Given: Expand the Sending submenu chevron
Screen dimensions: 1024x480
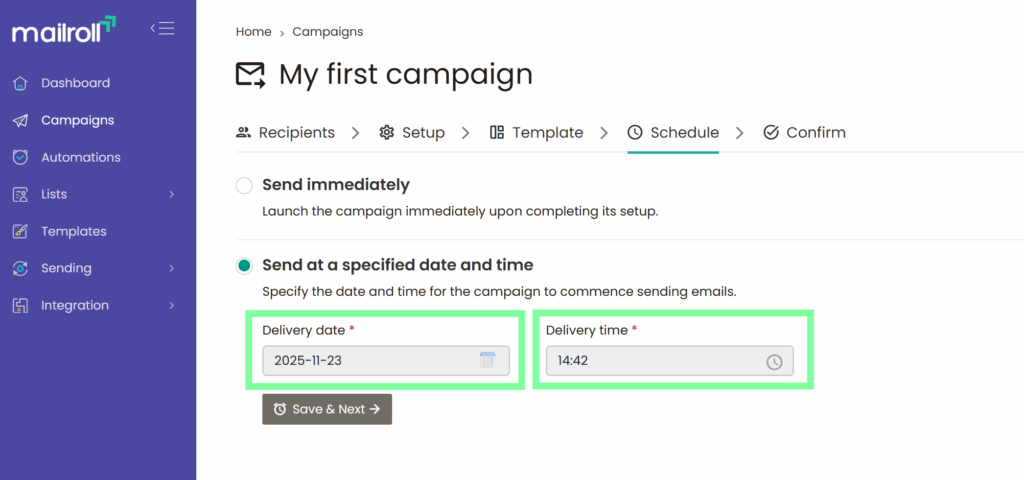Looking at the screenshot, I should (172, 268).
